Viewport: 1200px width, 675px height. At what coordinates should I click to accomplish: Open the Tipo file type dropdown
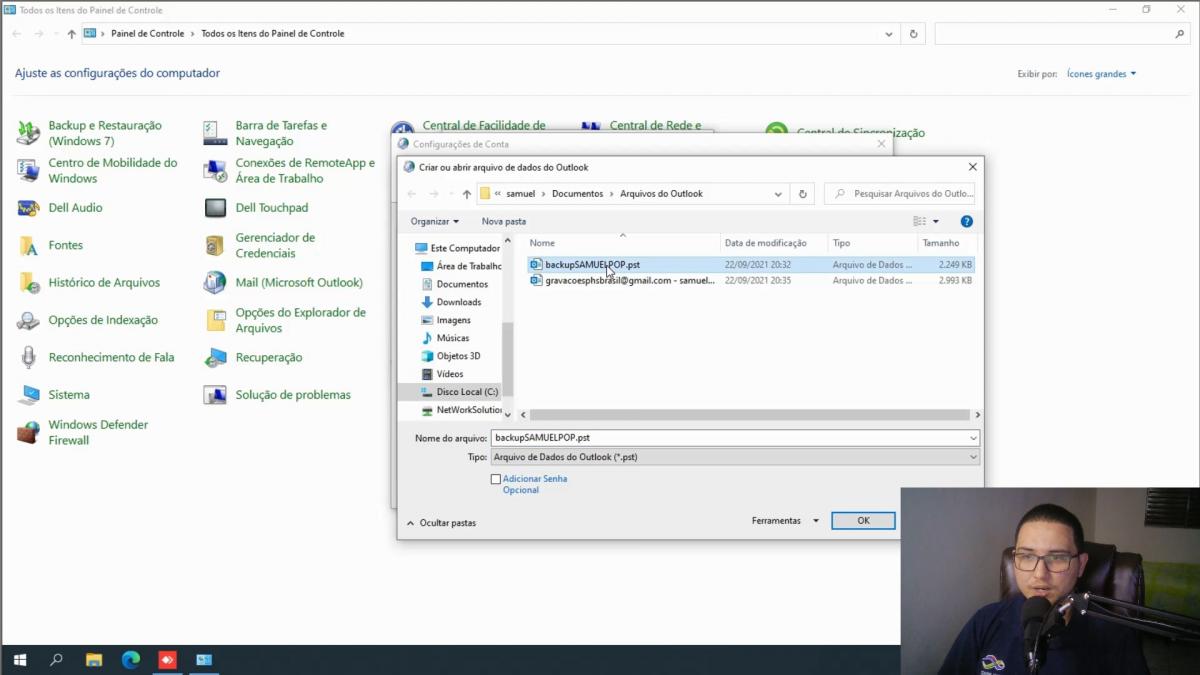[x=735, y=457]
